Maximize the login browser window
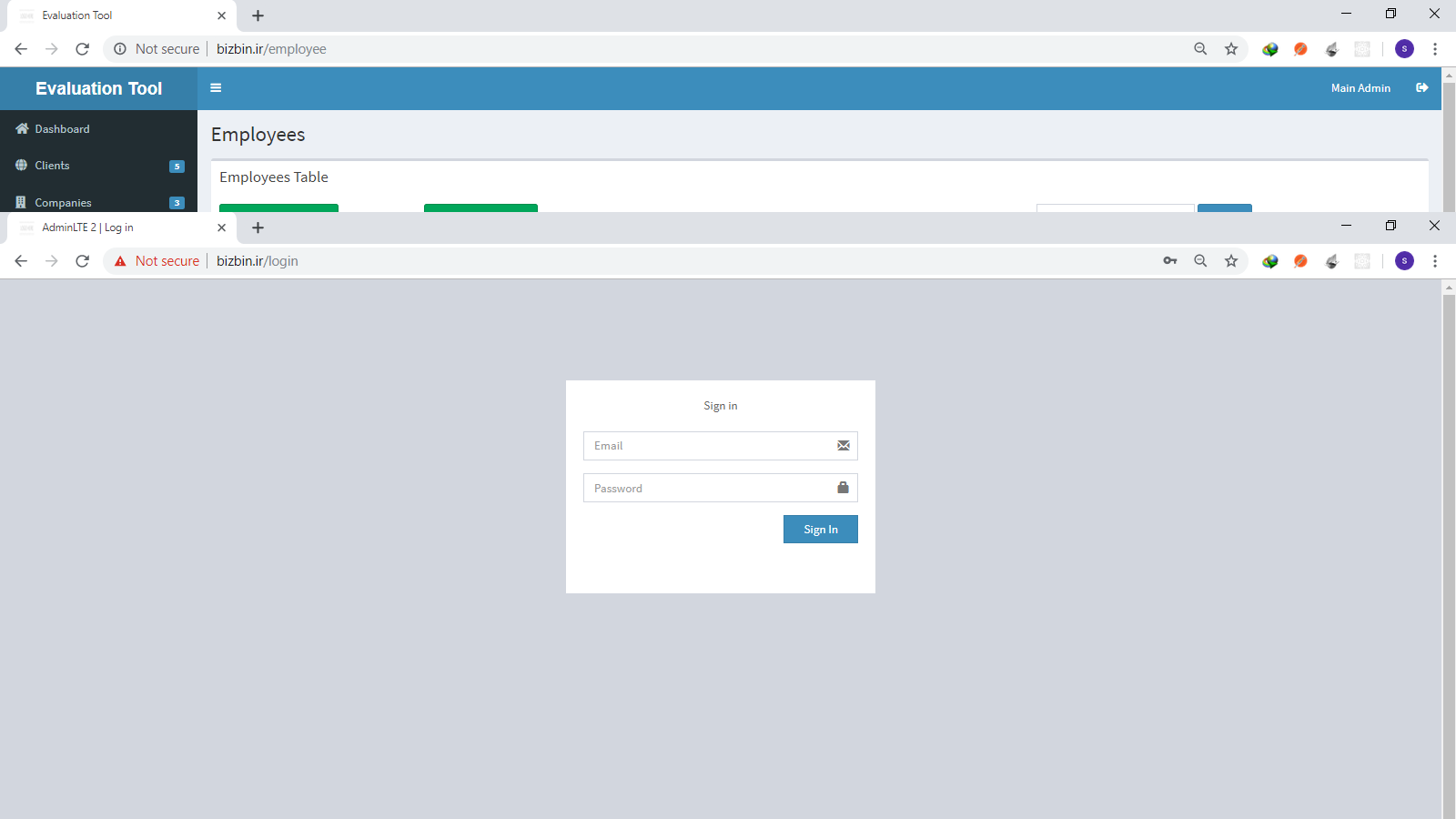 coord(1390,226)
